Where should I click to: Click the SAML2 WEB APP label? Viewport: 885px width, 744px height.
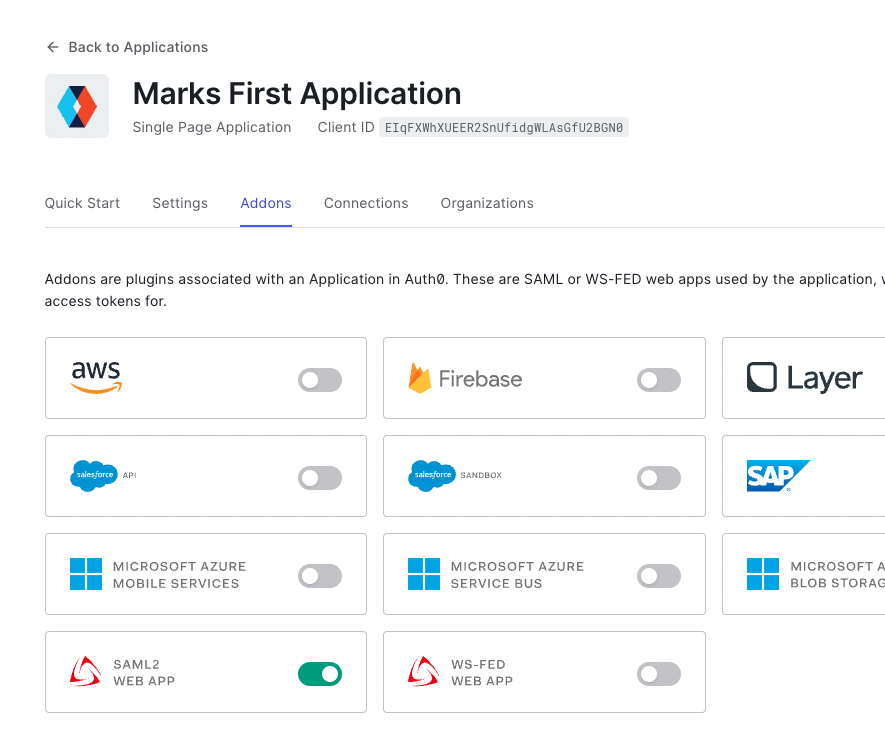tap(144, 673)
